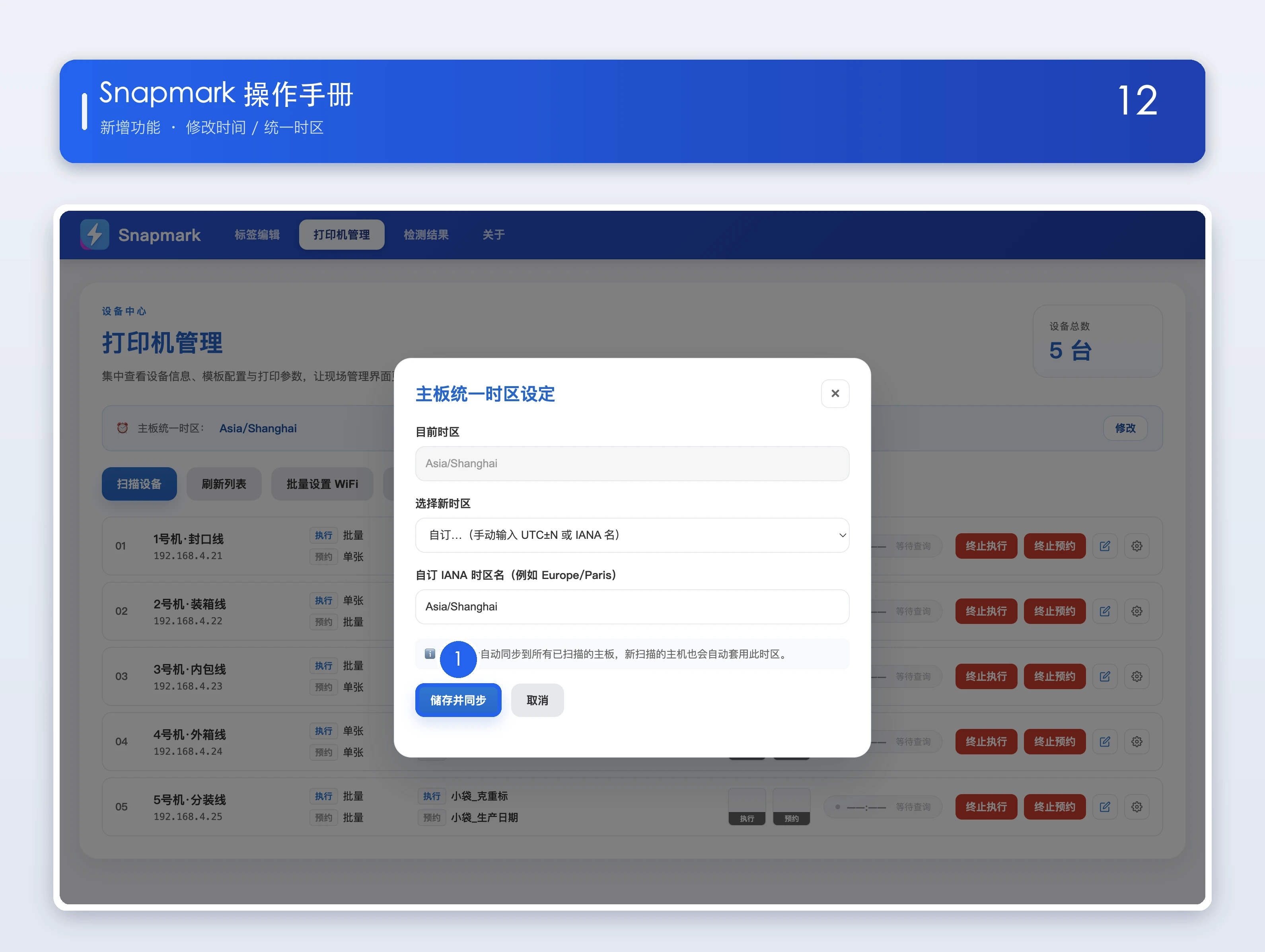Click 终止执行 for 1号机·封口线
The image size is (1265, 952).
point(986,546)
